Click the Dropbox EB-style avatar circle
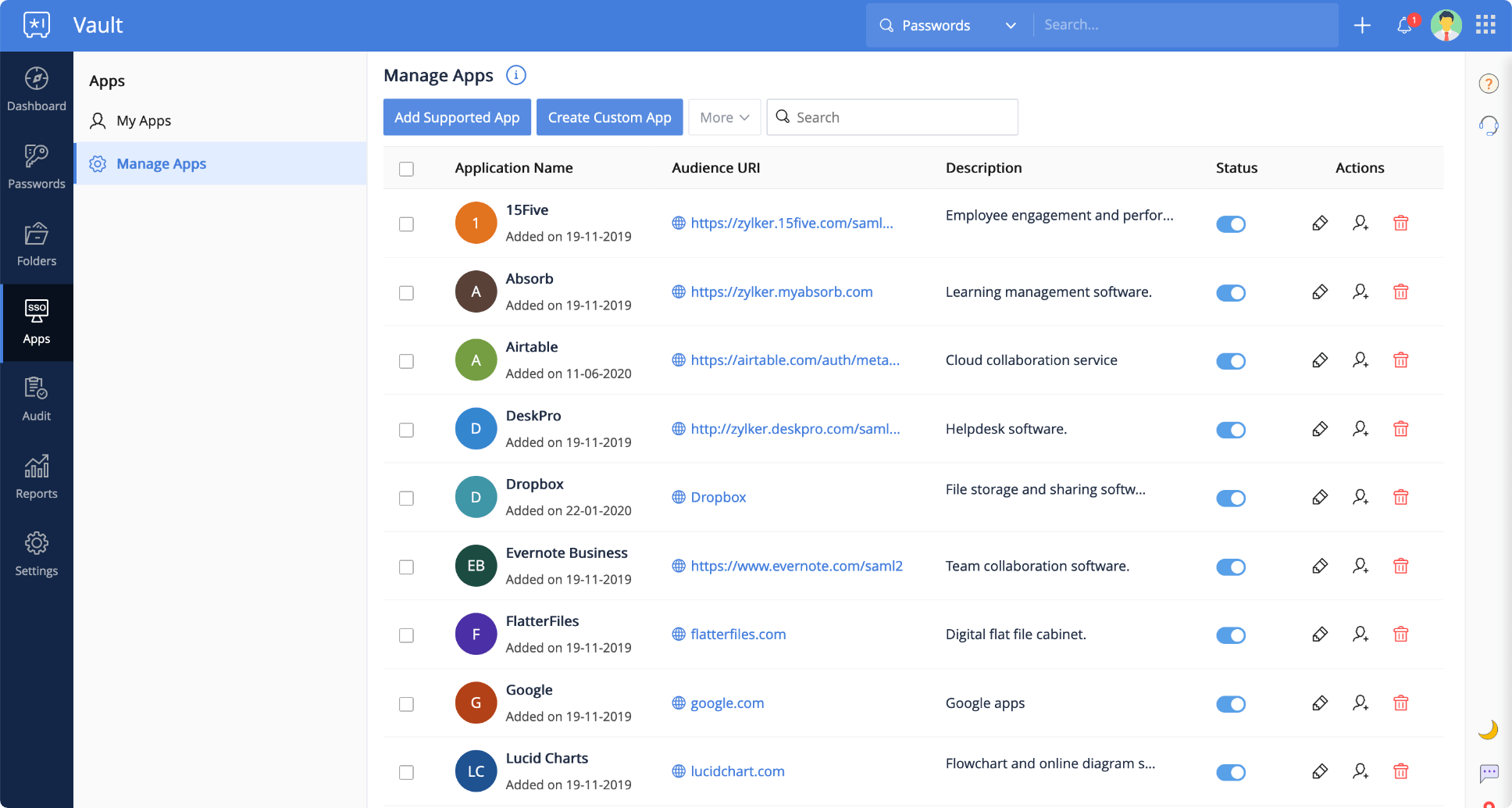 tap(476, 497)
